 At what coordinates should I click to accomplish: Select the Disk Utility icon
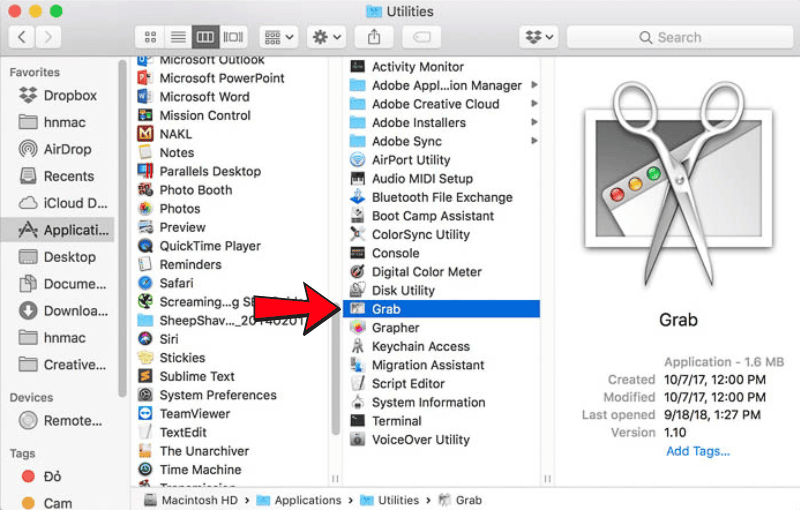point(358,290)
